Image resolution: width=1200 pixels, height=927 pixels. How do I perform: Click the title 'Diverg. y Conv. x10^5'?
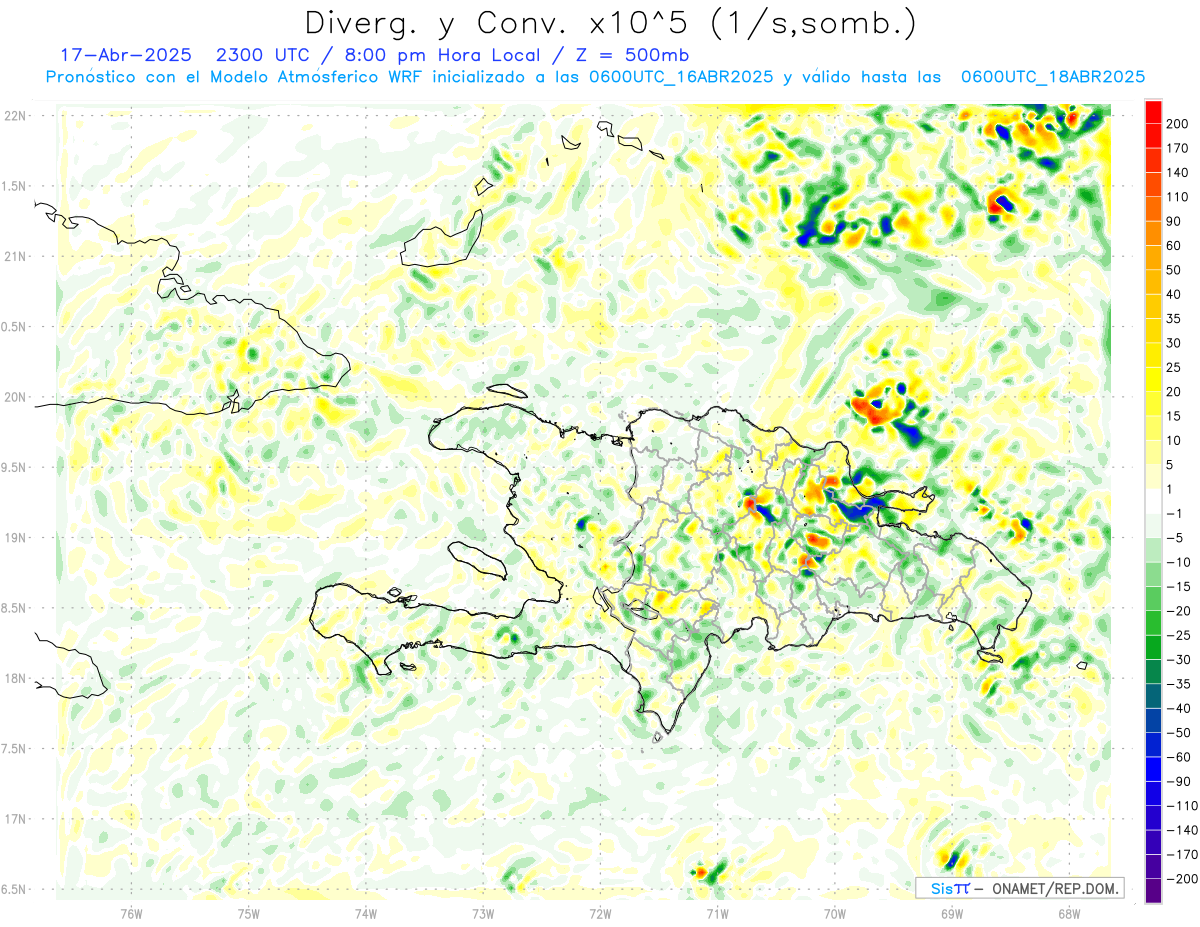(491, 23)
